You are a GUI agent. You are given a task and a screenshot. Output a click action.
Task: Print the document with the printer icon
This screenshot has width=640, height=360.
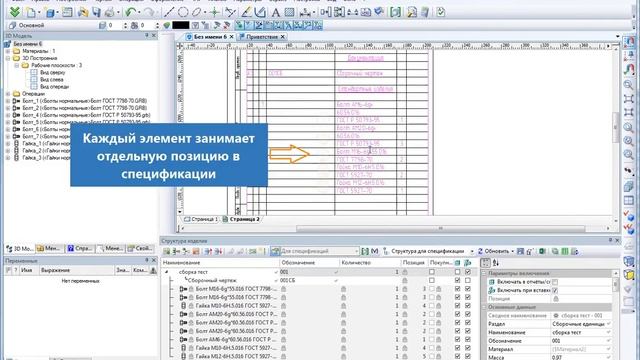coord(109,12)
